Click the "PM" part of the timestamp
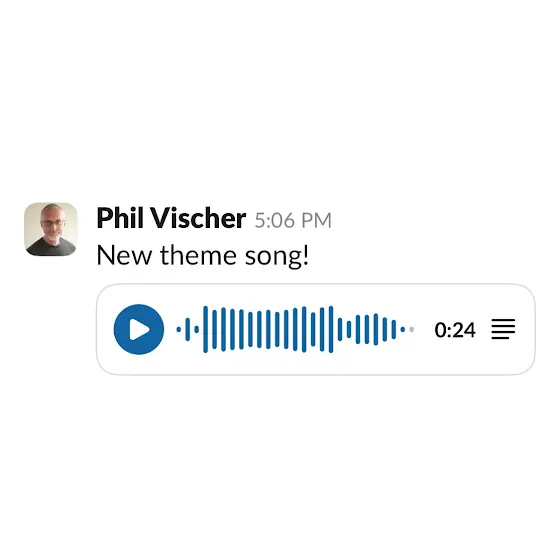The width and height of the screenshot is (560, 560). tap(316, 220)
